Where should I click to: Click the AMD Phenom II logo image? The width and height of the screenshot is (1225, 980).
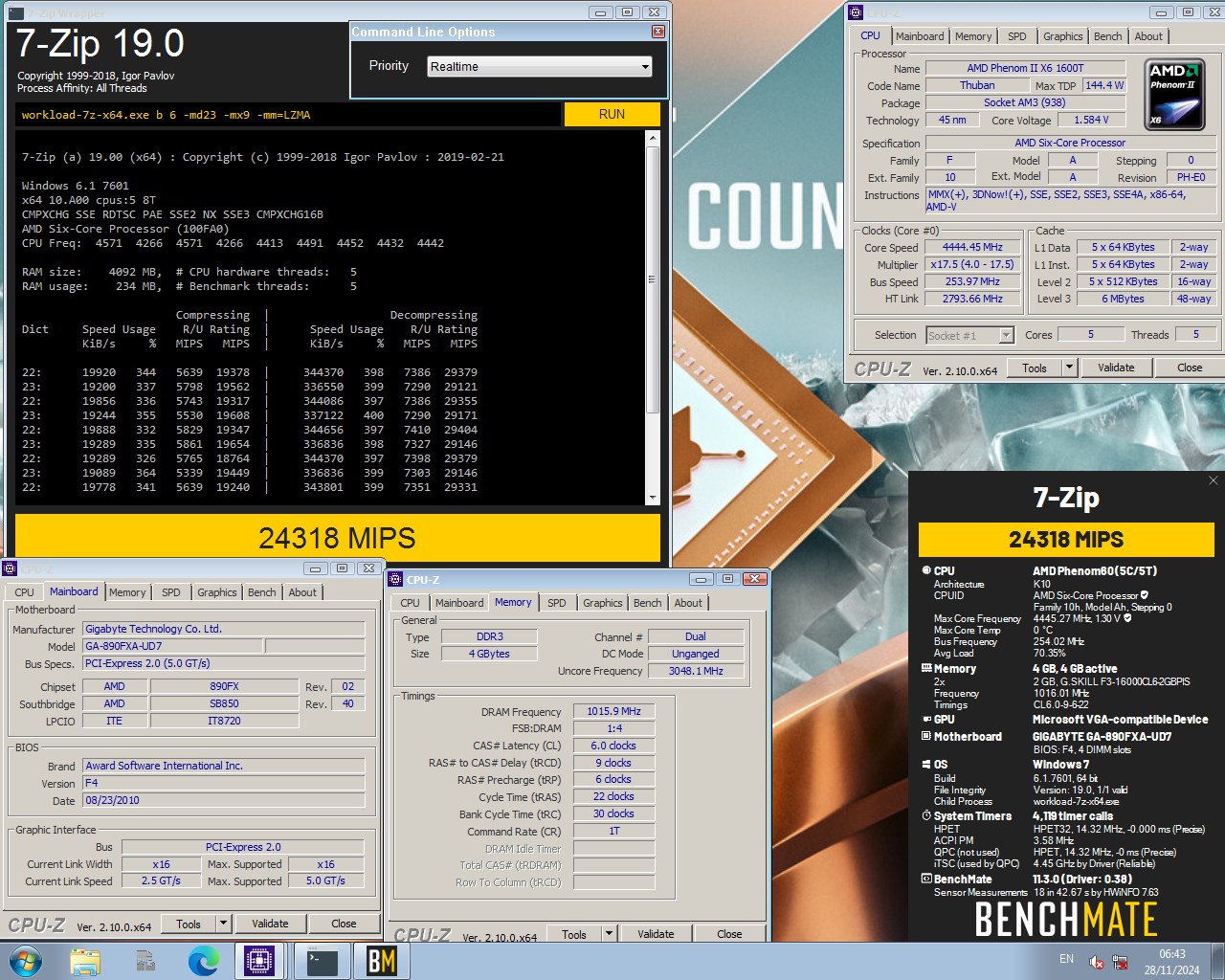(x=1175, y=94)
